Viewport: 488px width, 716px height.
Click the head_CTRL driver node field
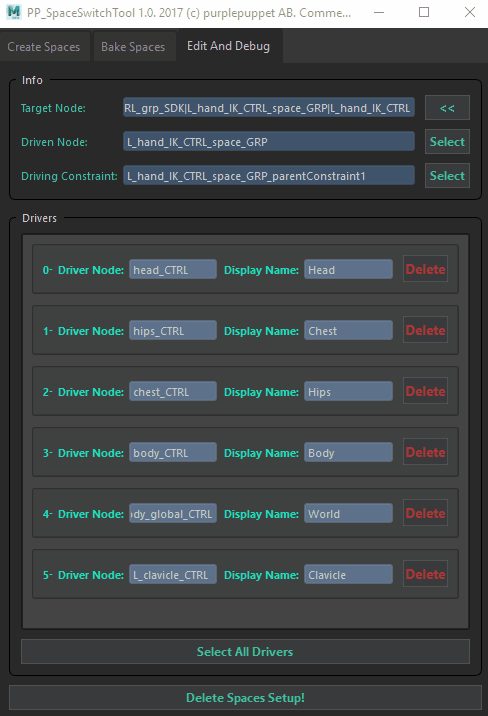click(x=173, y=270)
